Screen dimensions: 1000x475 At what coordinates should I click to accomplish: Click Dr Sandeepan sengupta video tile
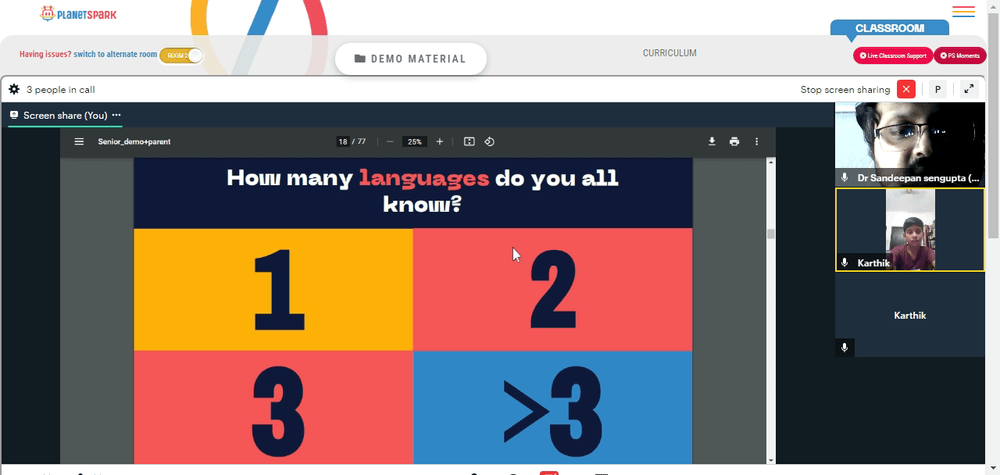[910, 144]
